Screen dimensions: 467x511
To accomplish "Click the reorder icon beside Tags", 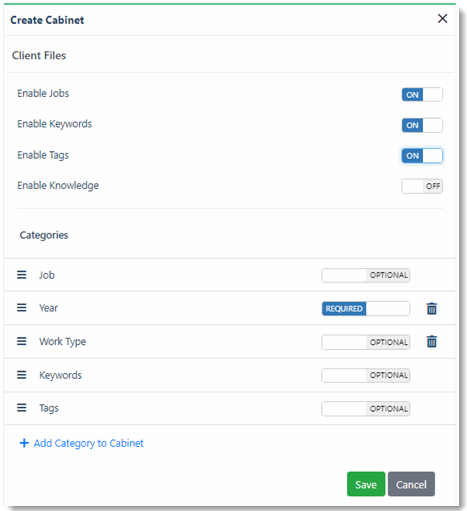I will coord(22,407).
